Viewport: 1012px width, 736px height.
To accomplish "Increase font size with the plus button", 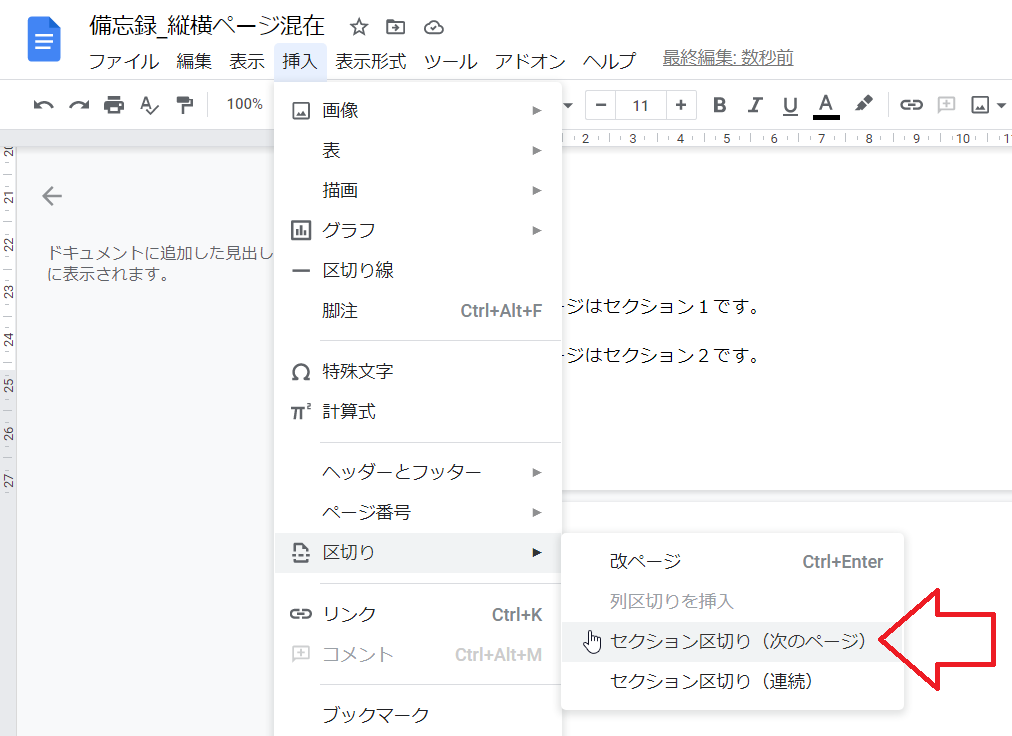I will pos(681,105).
